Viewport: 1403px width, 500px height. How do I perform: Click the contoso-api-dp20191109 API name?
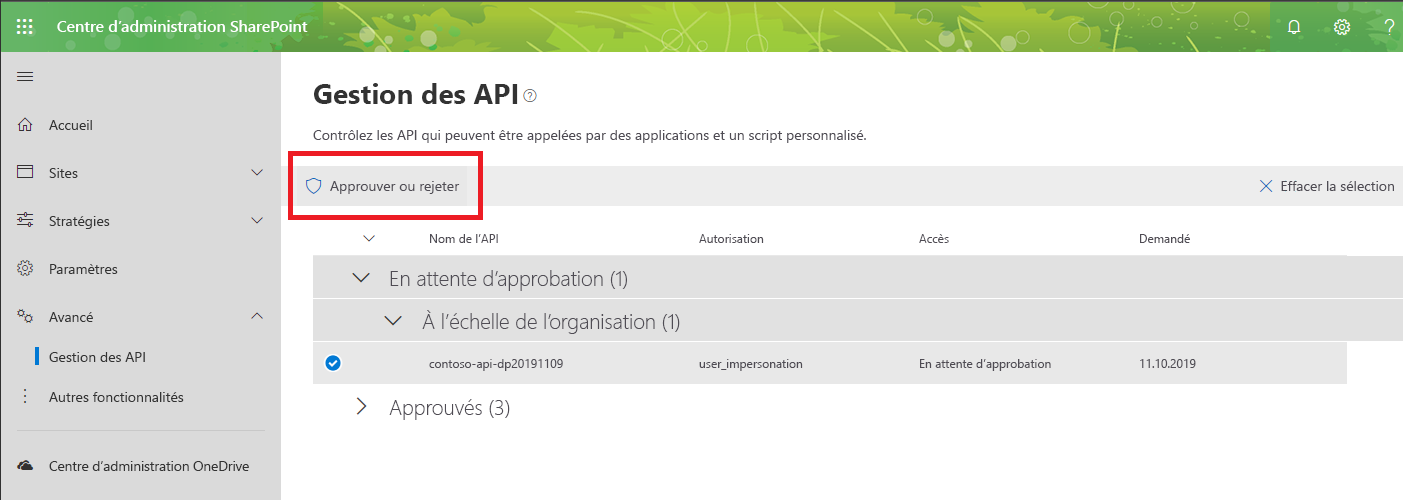click(496, 364)
